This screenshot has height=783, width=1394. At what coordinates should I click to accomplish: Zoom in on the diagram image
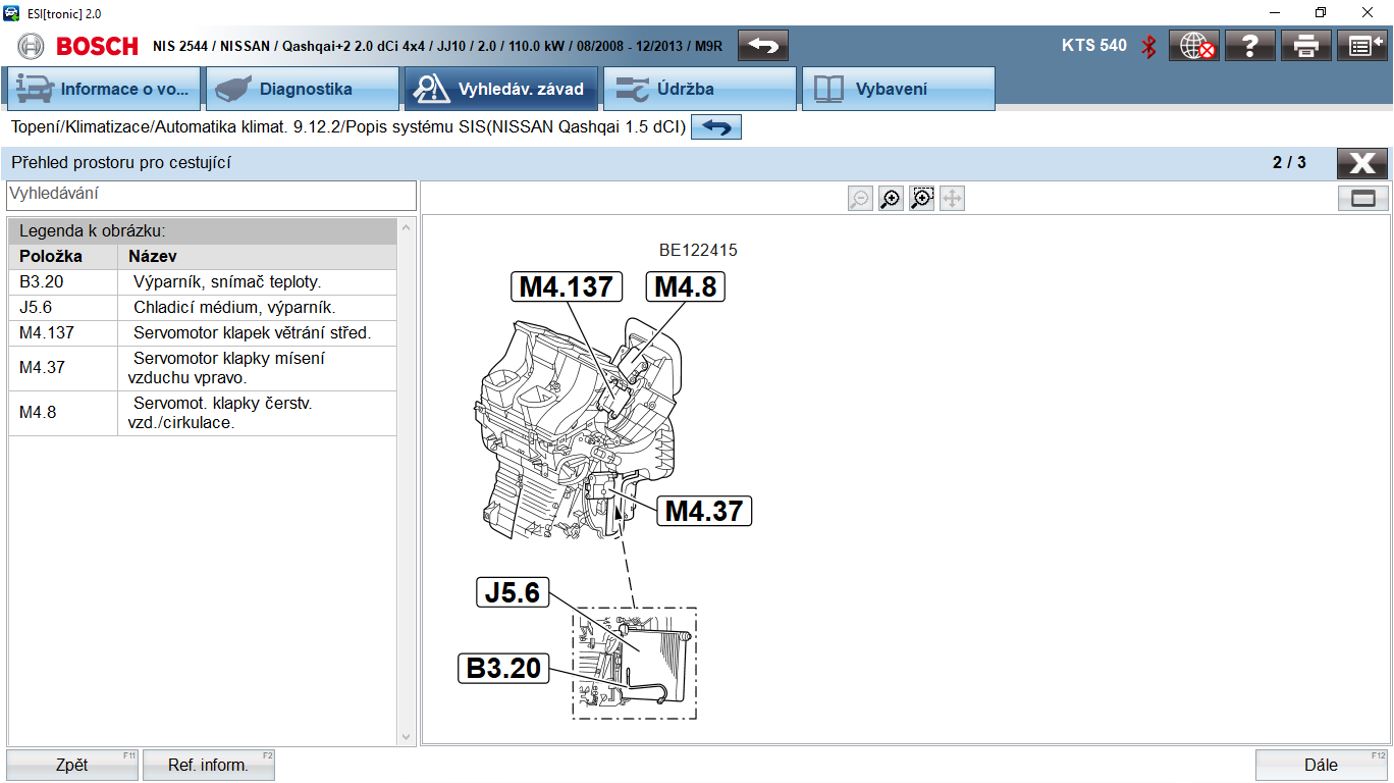890,199
